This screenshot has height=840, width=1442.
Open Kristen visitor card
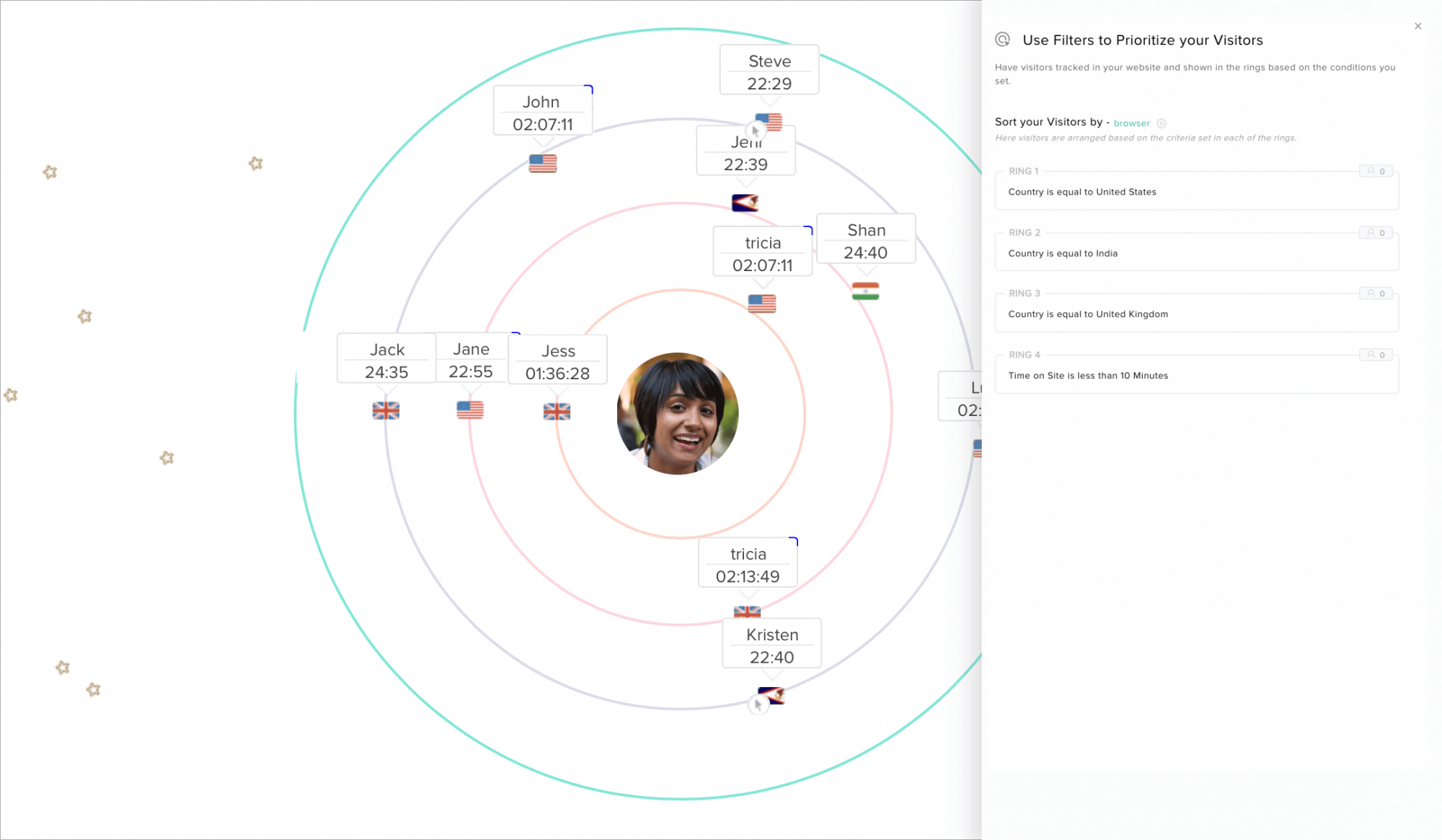click(771, 643)
